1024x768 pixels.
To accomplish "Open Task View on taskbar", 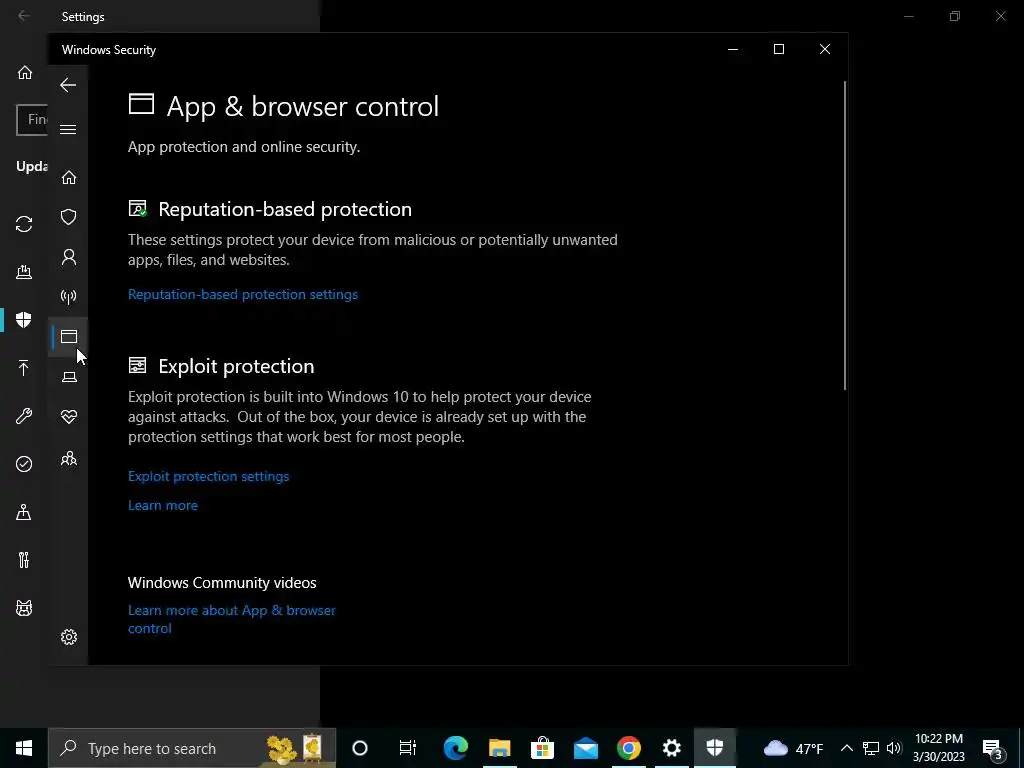I will click(x=408, y=748).
